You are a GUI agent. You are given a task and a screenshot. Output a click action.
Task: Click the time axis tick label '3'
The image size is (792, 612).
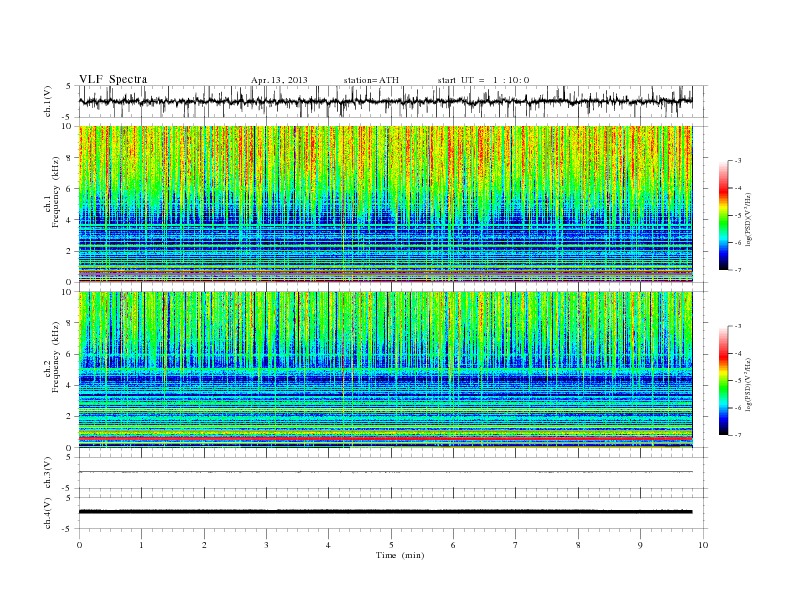click(x=266, y=545)
